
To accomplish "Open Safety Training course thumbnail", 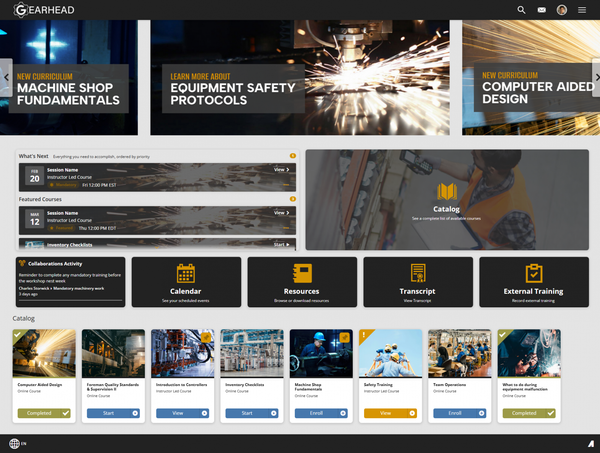I will [390, 354].
